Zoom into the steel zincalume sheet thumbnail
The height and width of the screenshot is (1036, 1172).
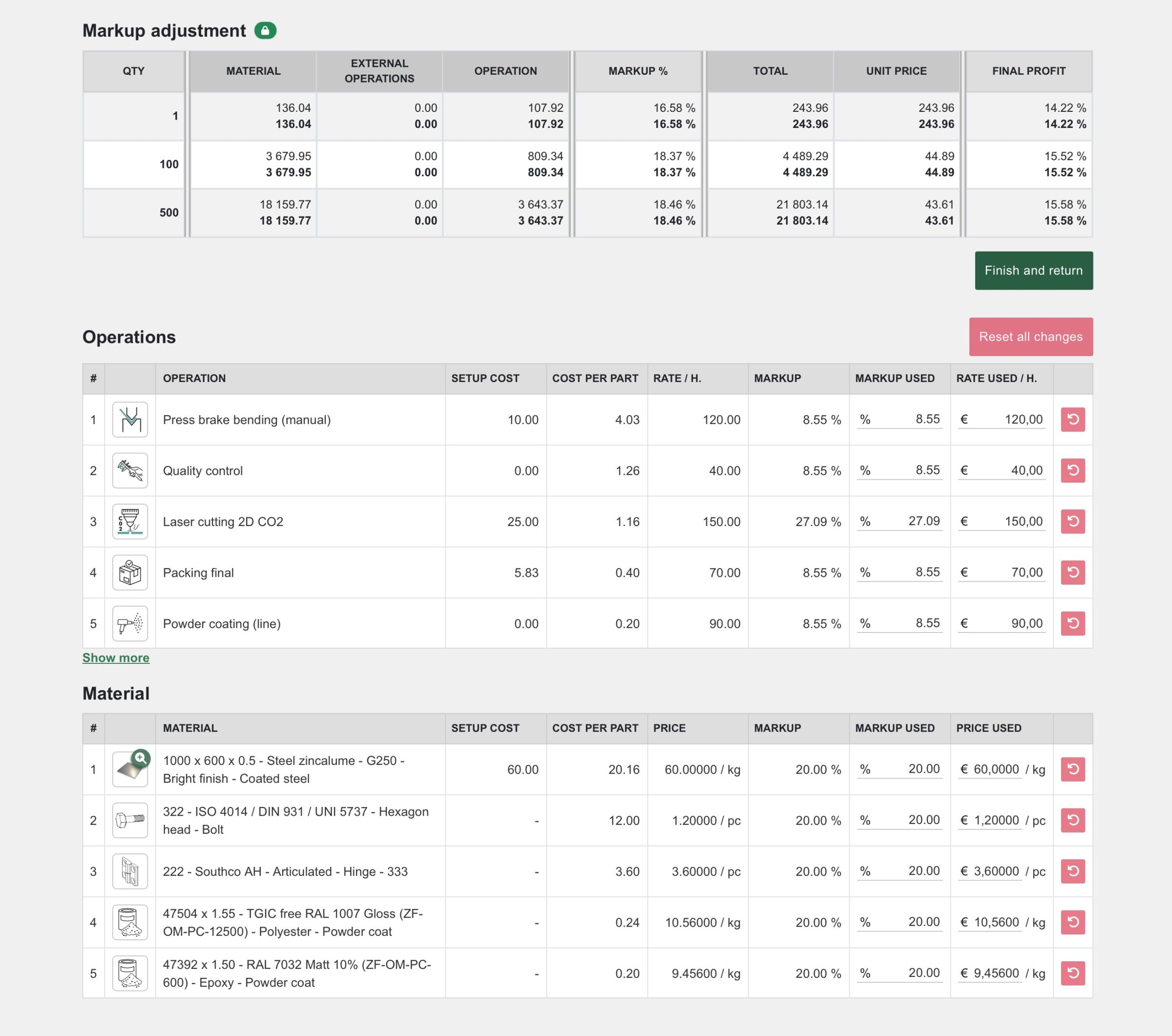pyautogui.click(x=141, y=759)
